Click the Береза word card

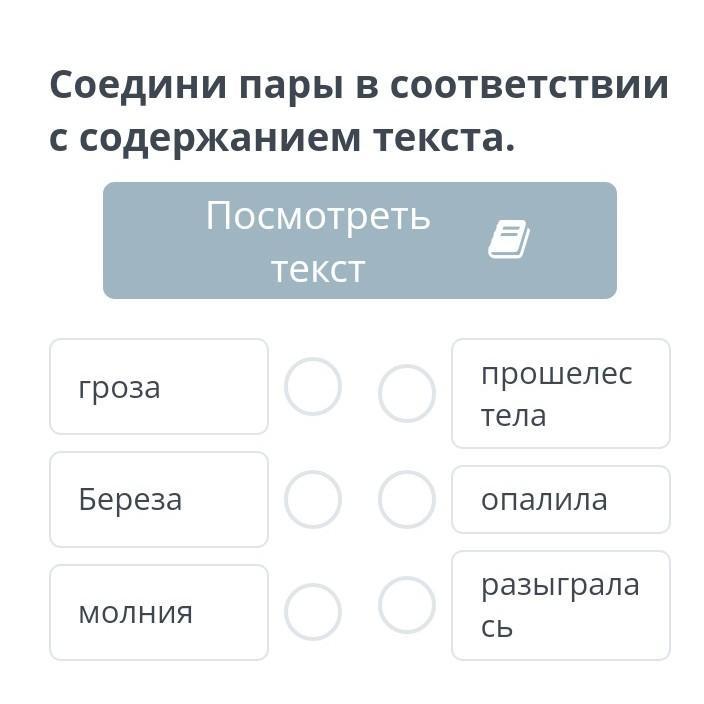159,499
